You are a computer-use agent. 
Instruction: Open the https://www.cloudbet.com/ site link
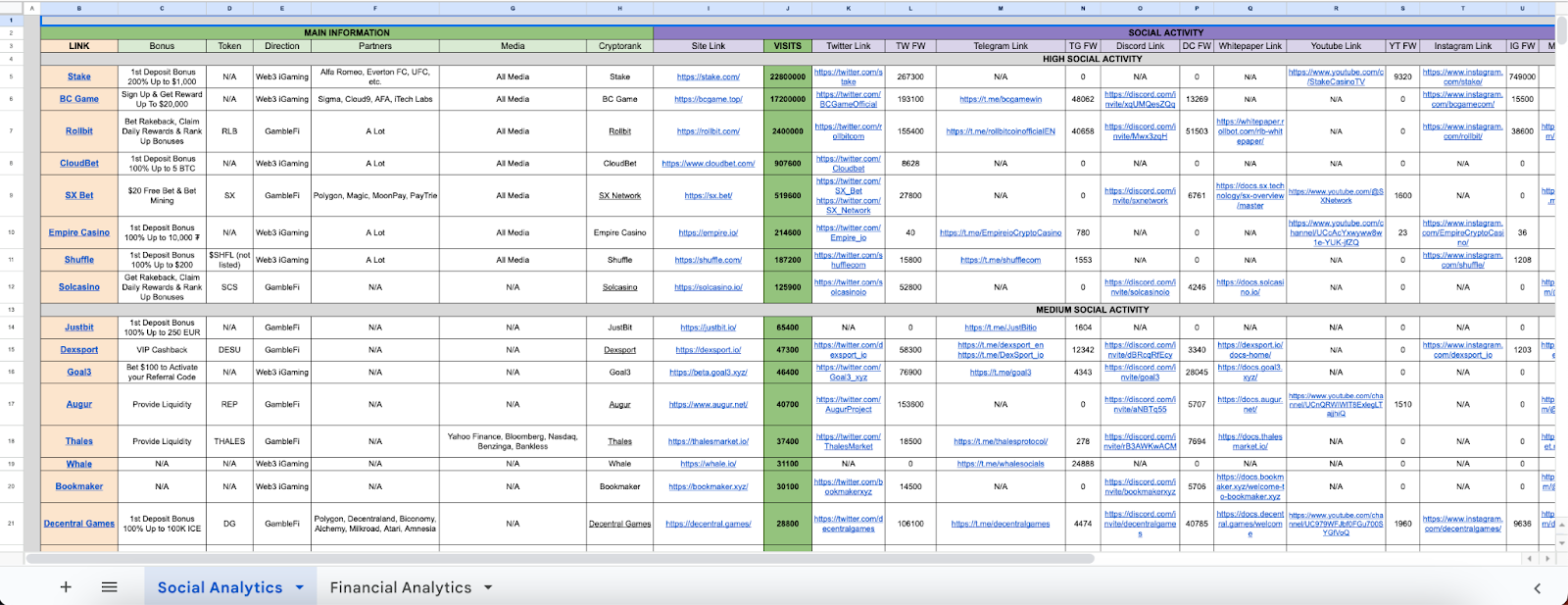pos(709,164)
